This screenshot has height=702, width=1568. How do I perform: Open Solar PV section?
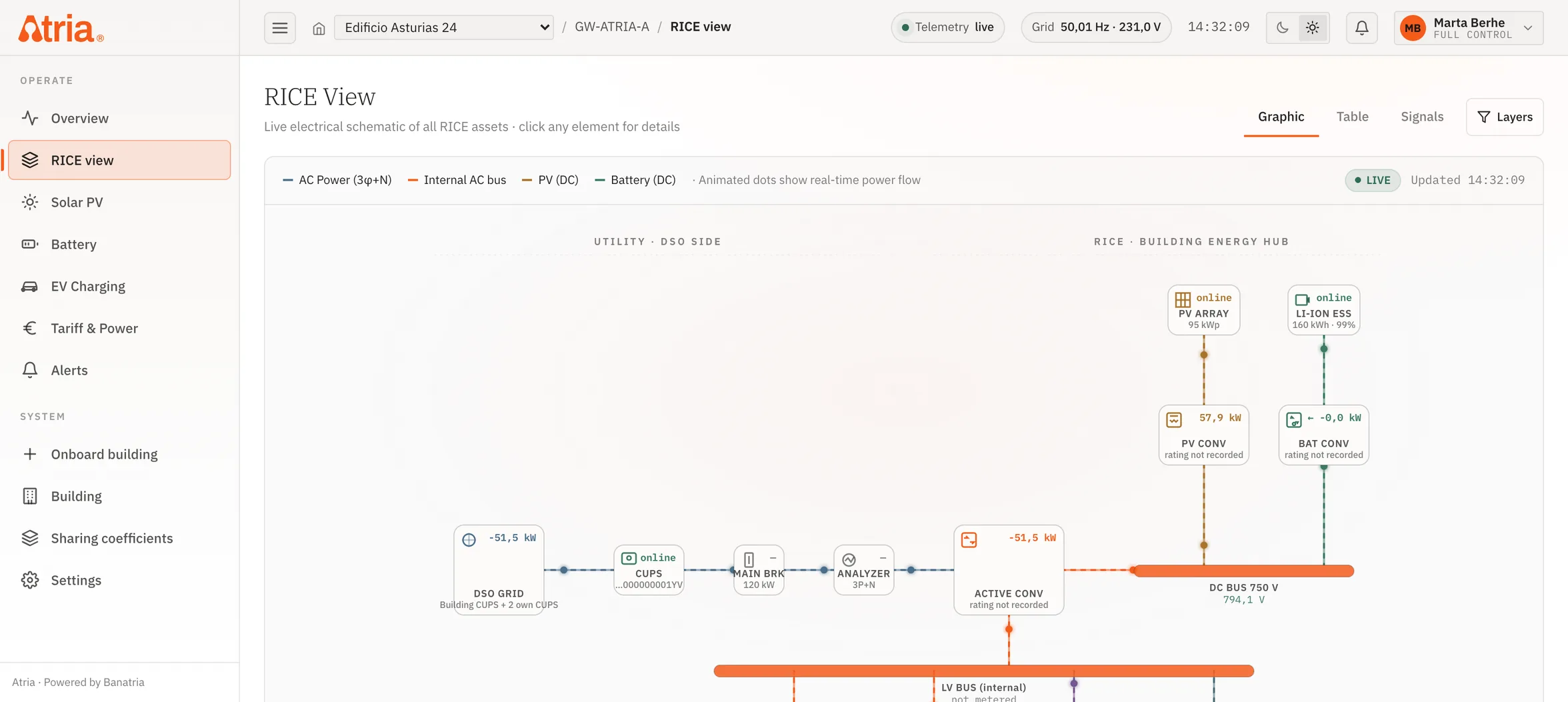[120, 202]
